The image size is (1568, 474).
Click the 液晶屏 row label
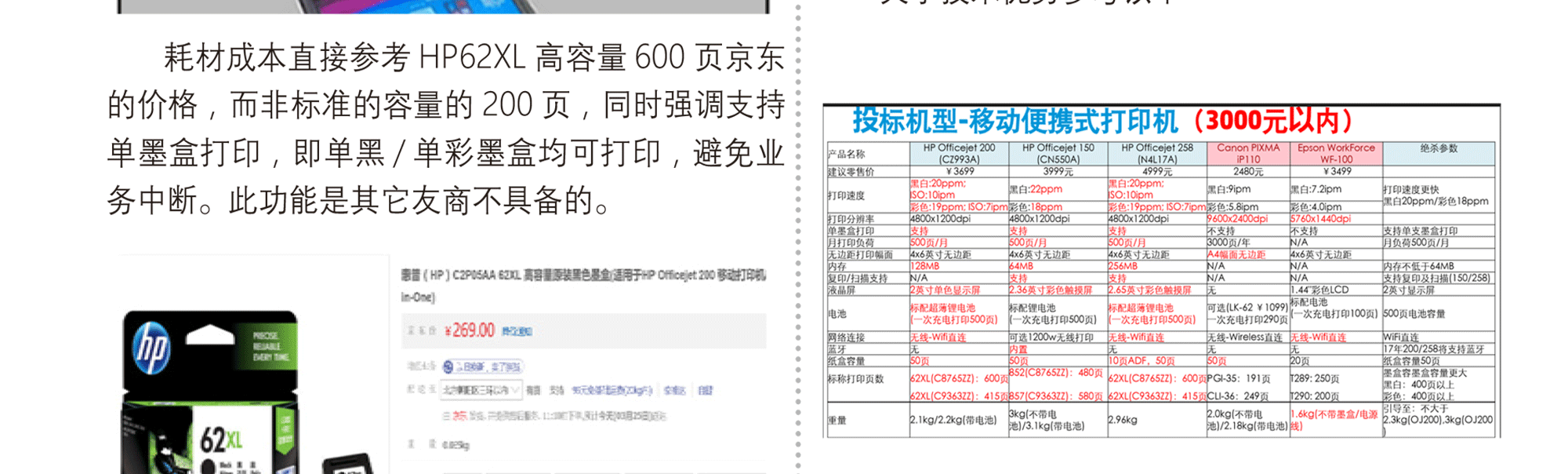click(x=842, y=290)
